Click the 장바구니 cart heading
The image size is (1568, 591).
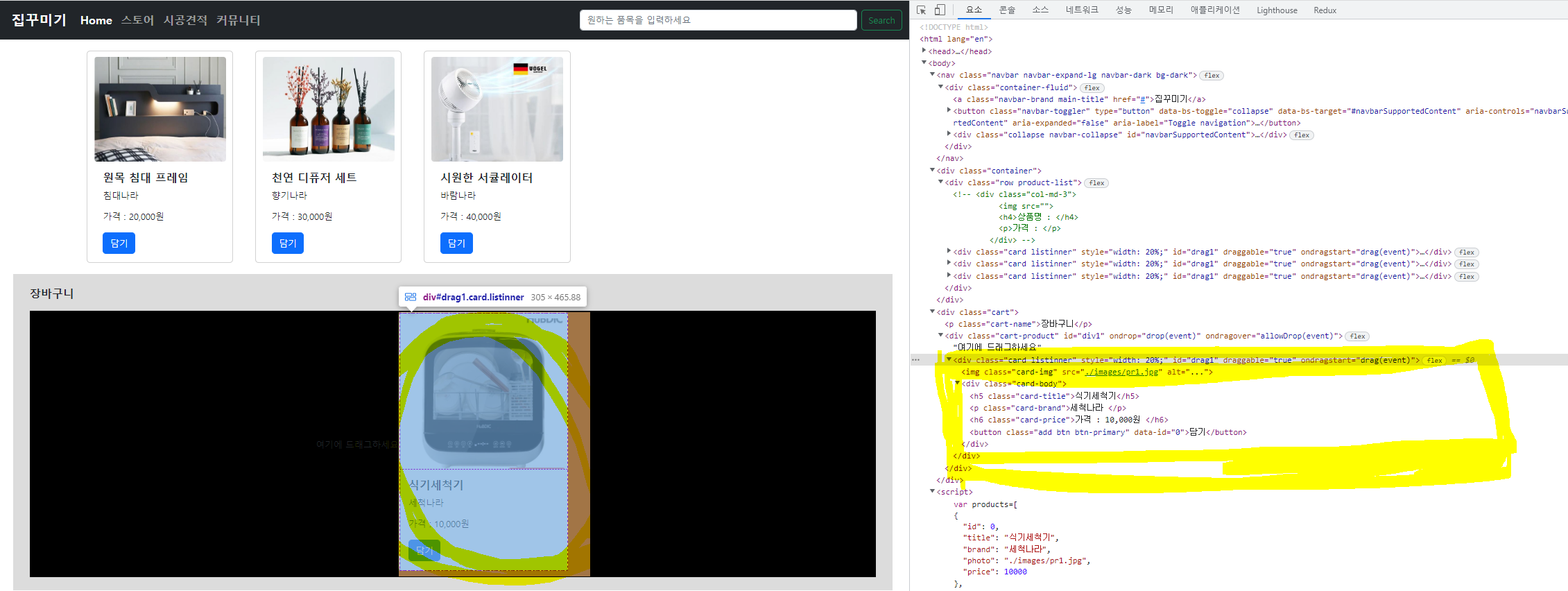coord(51,293)
